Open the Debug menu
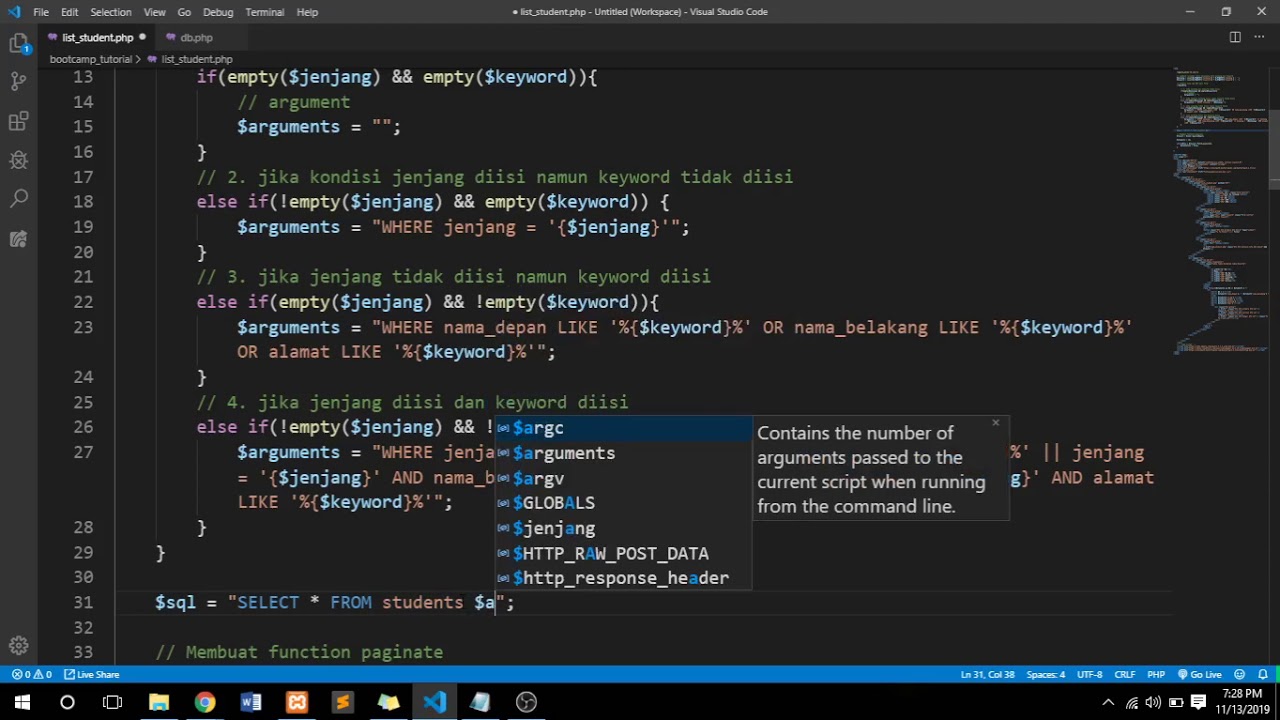Viewport: 1280px width, 720px height. click(218, 12)
